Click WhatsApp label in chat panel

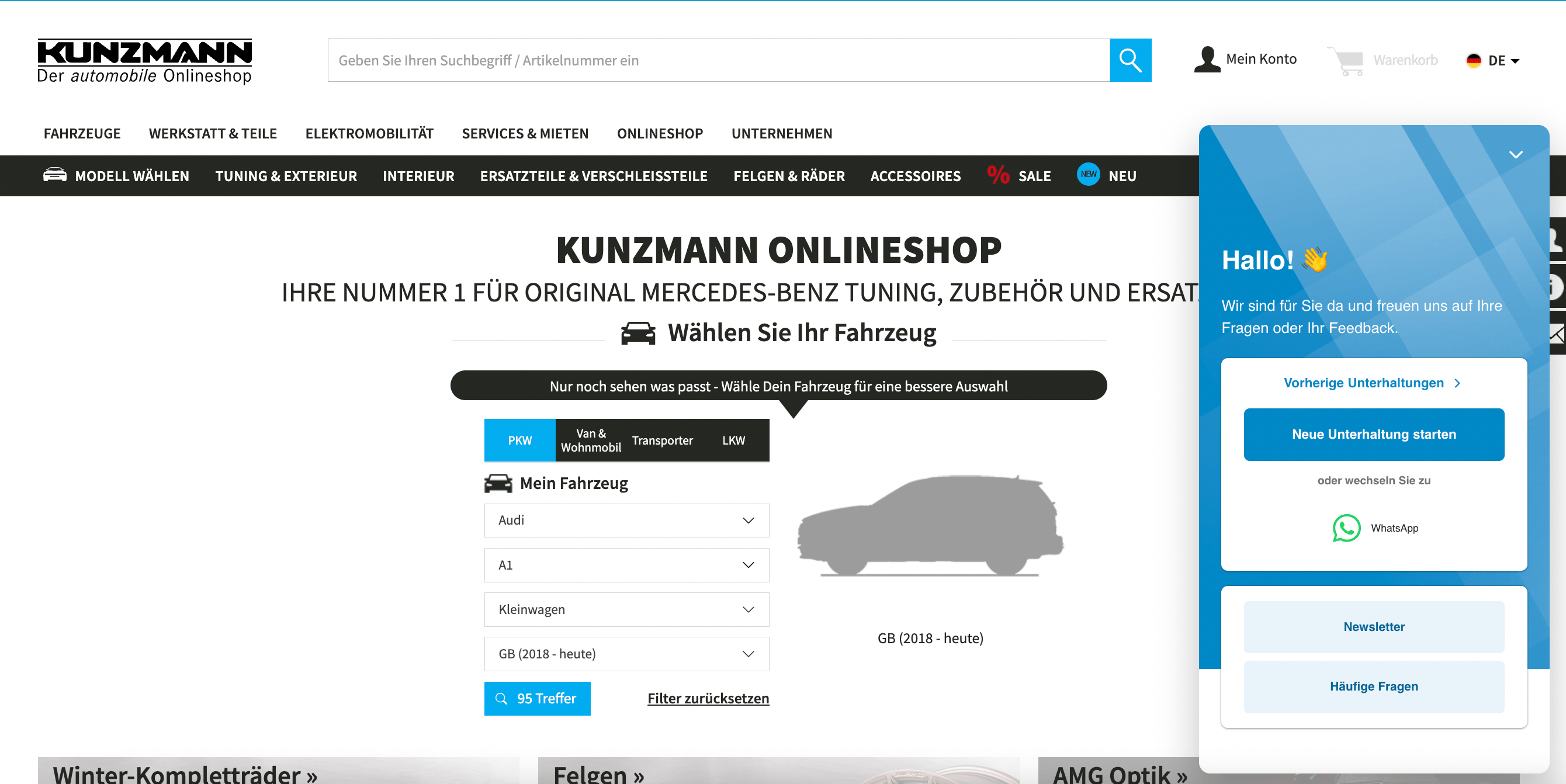click(x=1394, y=528)
